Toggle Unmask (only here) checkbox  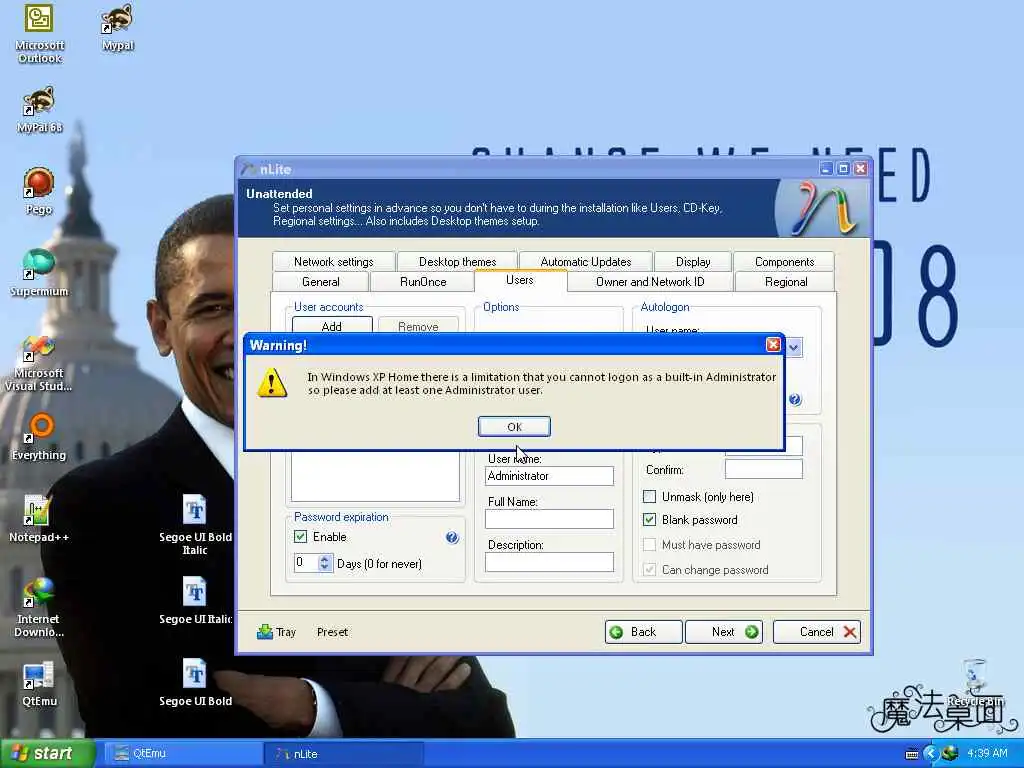pos(650,497)
